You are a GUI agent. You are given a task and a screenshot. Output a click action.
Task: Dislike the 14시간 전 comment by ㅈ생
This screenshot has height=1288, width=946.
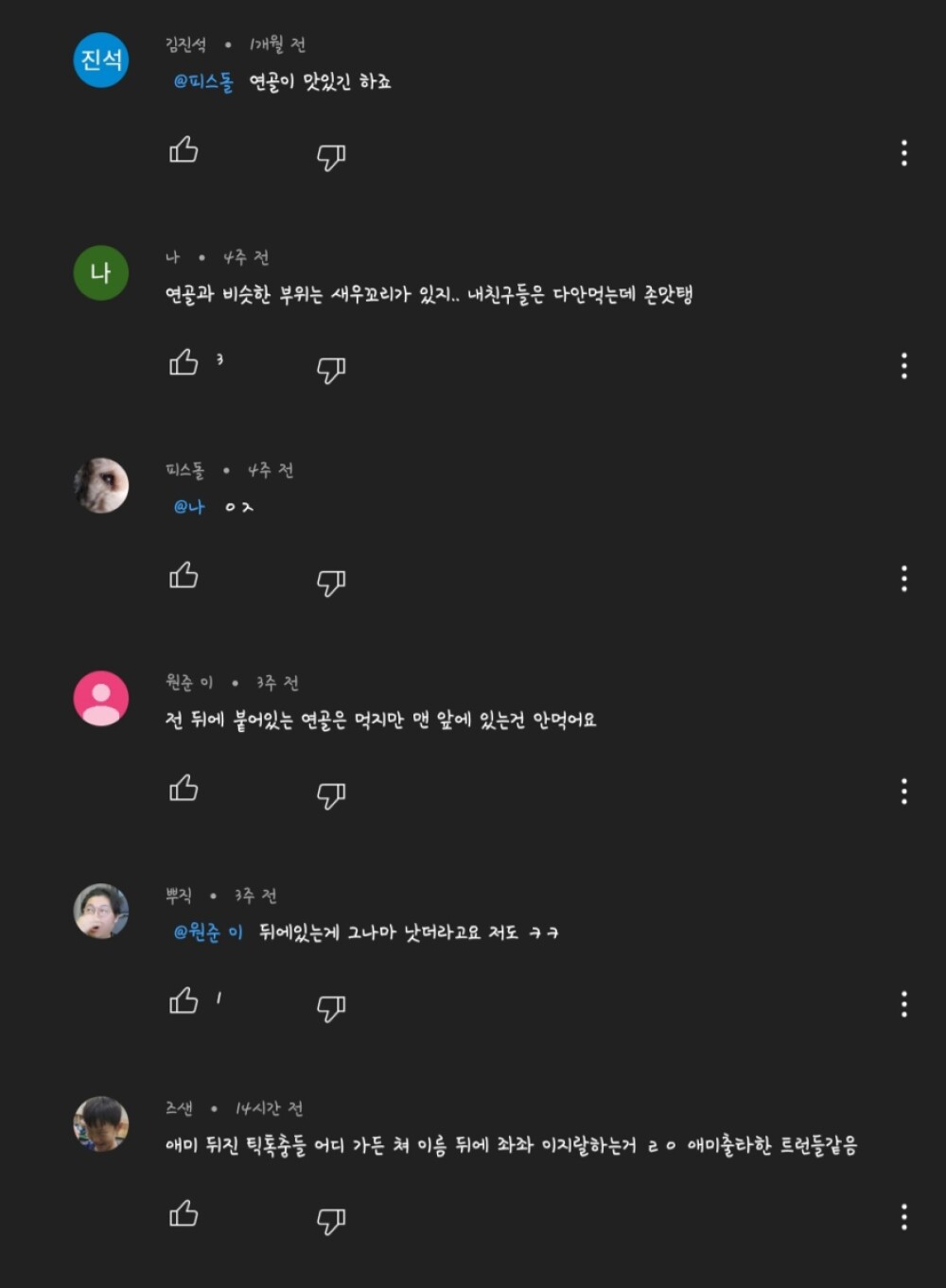331,1220
